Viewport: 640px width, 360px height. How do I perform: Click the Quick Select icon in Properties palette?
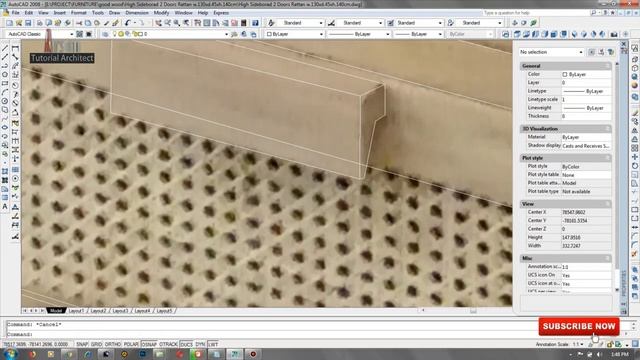pyautogui.click(x=610, y=52)
